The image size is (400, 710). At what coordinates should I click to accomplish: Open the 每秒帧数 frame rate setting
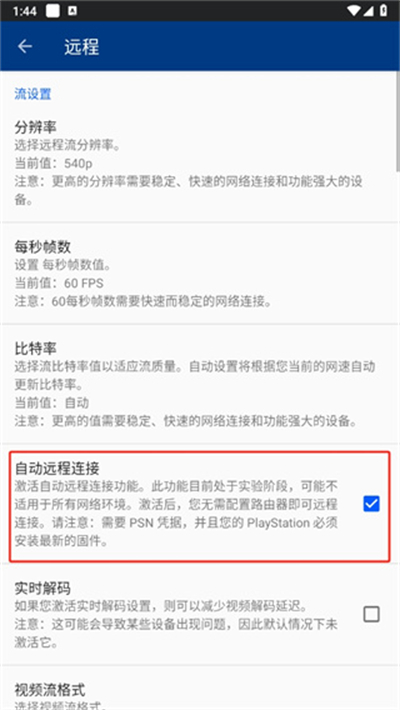tap(200, 274)
